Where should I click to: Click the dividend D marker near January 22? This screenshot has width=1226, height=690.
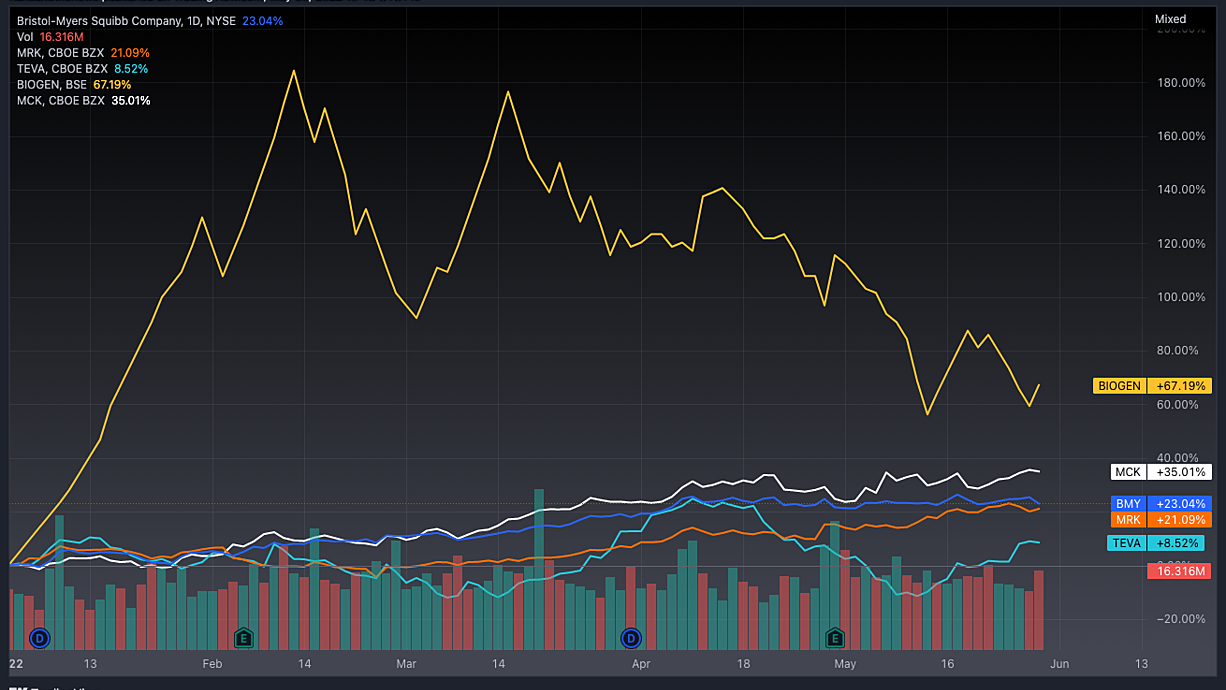40,637
